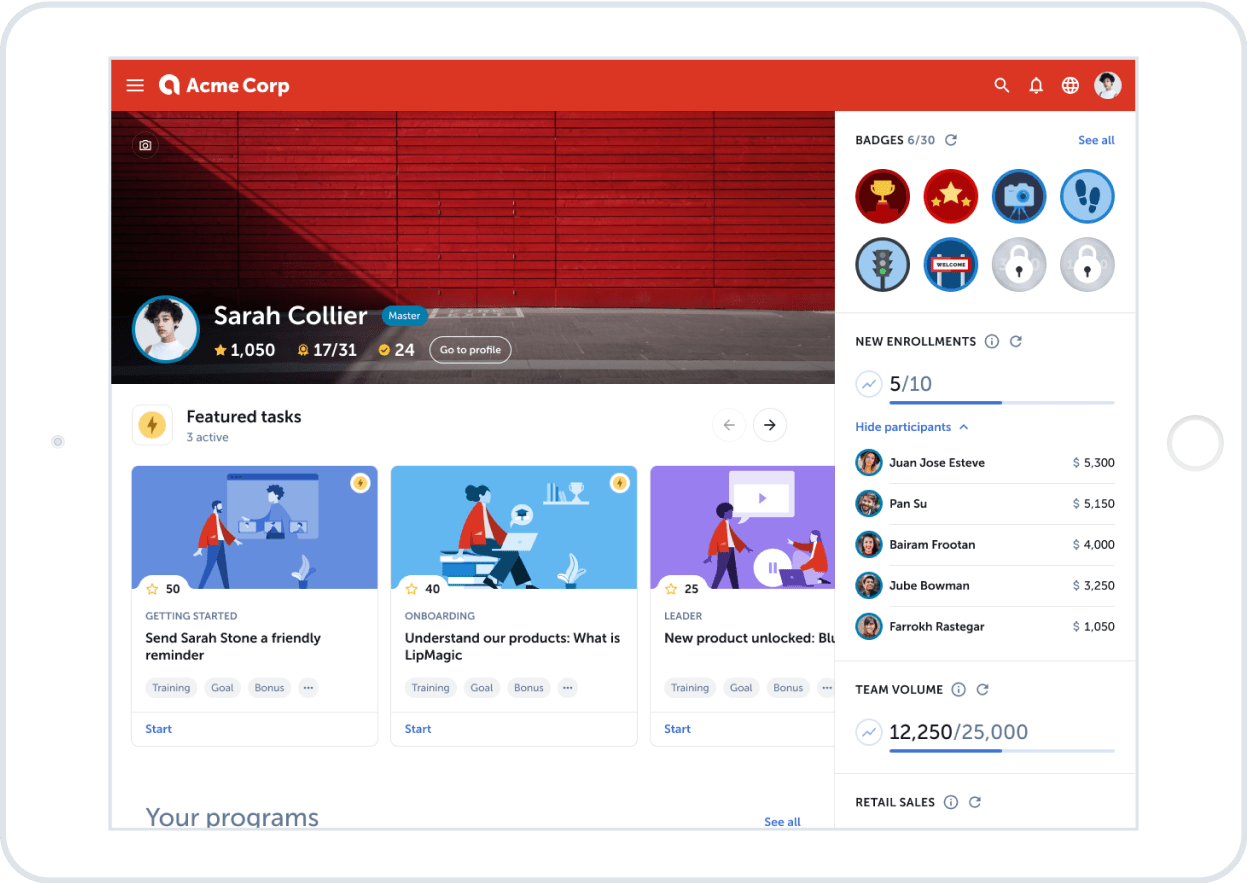This screenshot has height=883, width=1248.
Task: Click Training tag on Leader card
Action: [x=690, y=688]
